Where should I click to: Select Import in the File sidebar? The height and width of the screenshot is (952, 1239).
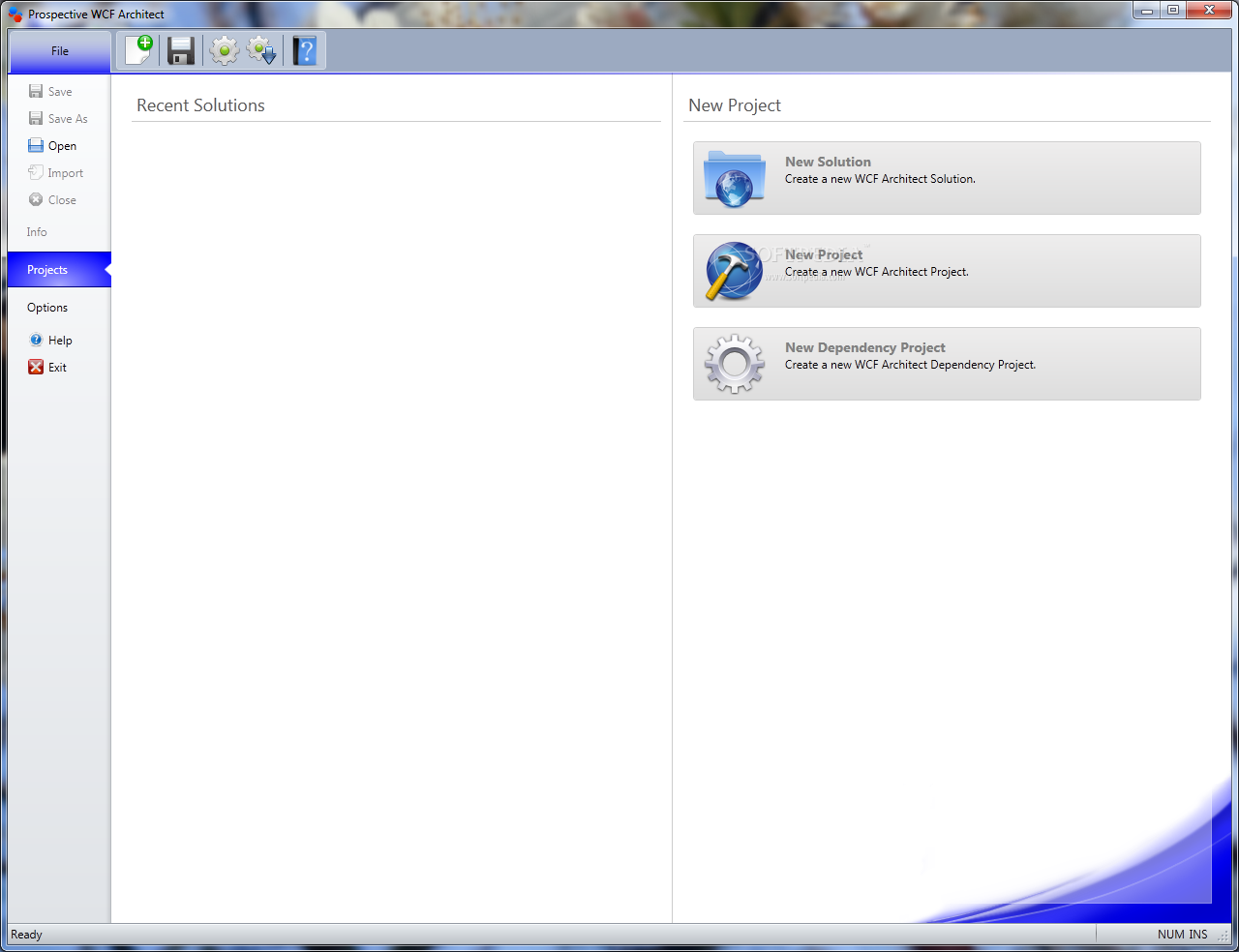click(55, 173)
